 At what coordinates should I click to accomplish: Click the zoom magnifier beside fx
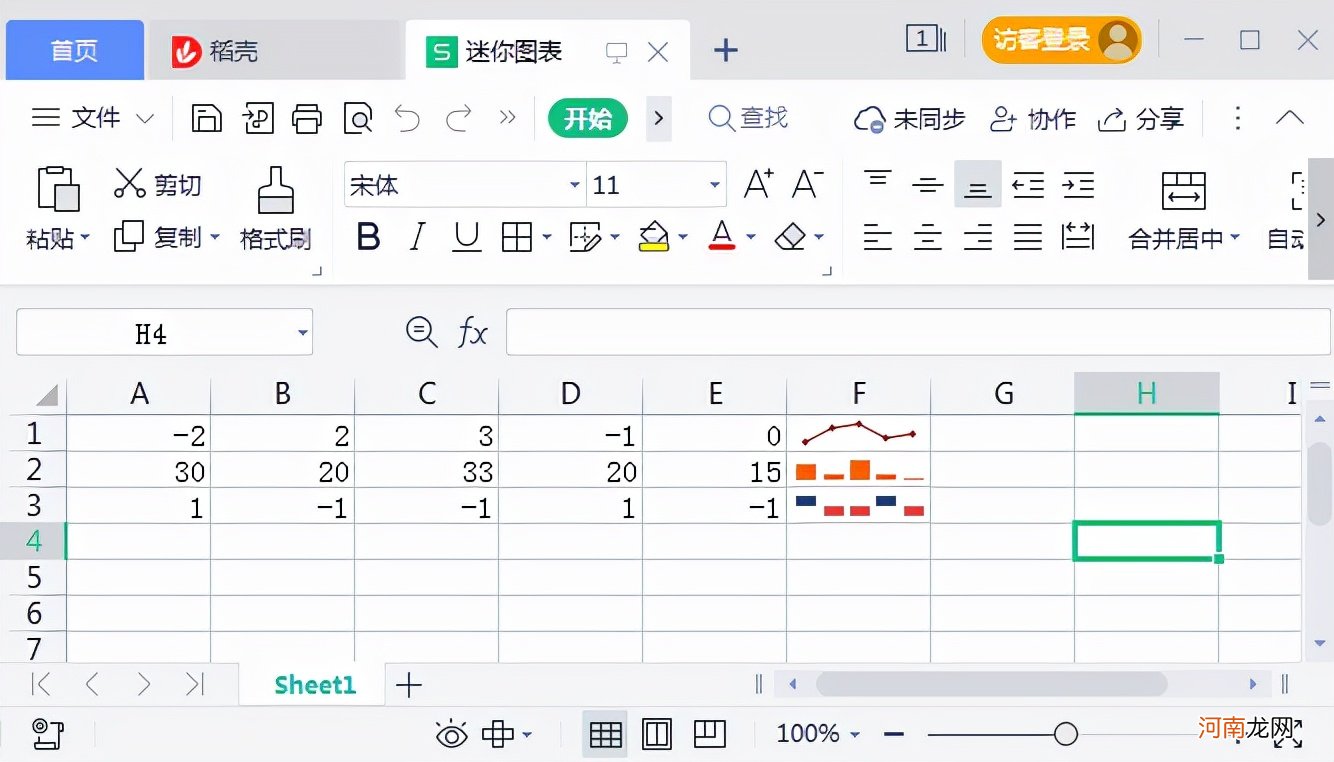(421, 332)
